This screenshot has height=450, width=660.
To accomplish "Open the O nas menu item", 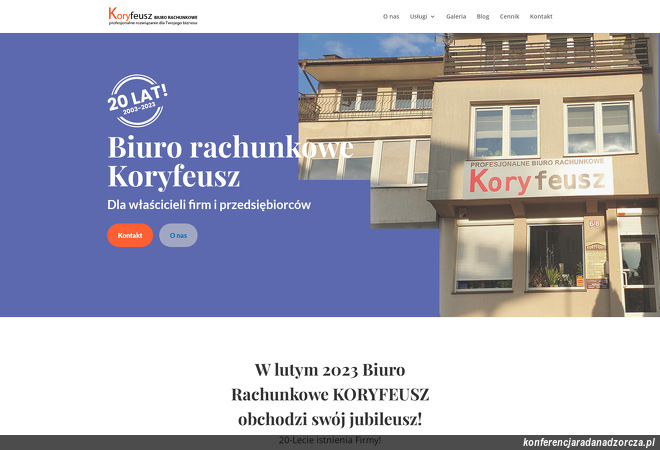I will 391,16.
